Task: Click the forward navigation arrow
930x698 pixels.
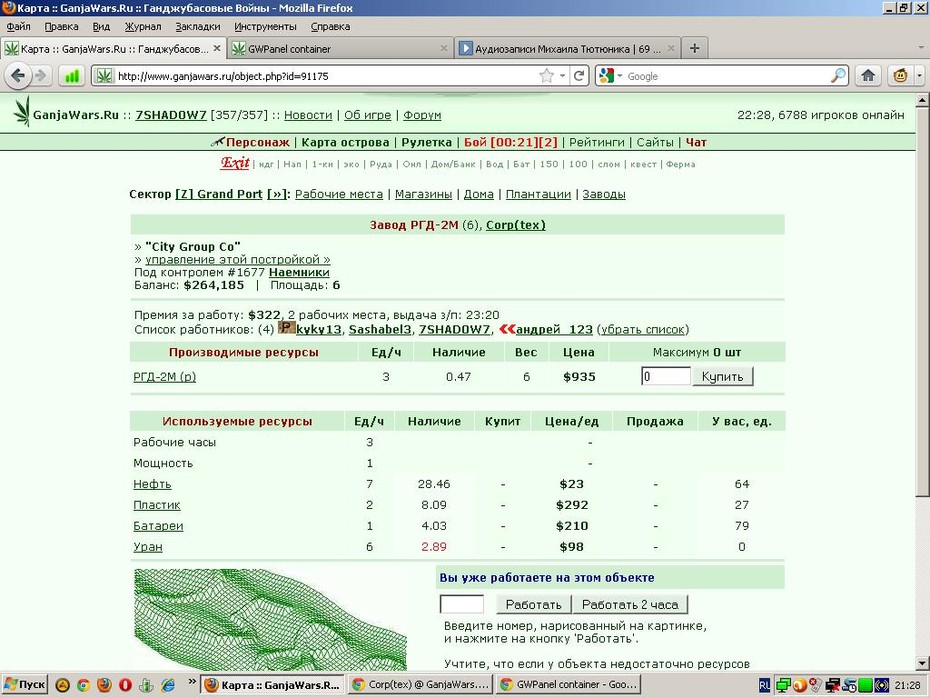Action: pyautogui.click(x=40, y=76)
